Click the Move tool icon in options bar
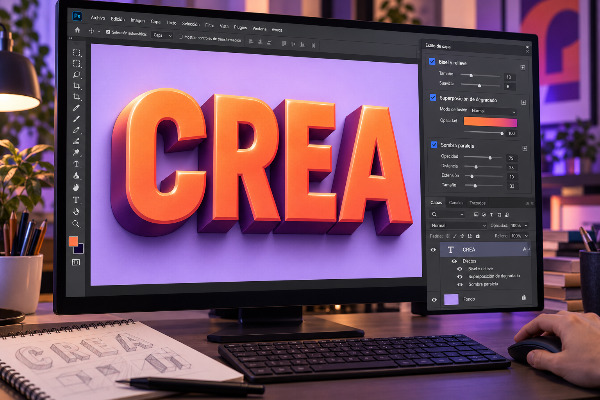The width and height of the screenshot is (600, 400). click(x=91, y=31)
